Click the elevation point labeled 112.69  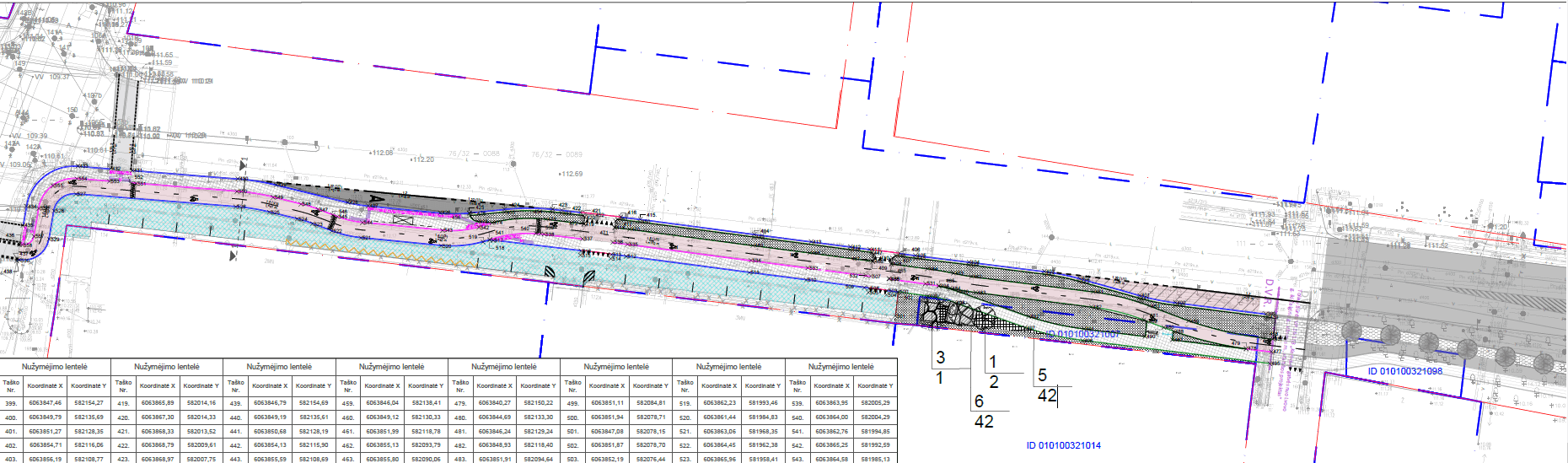(x=571, y=174)
